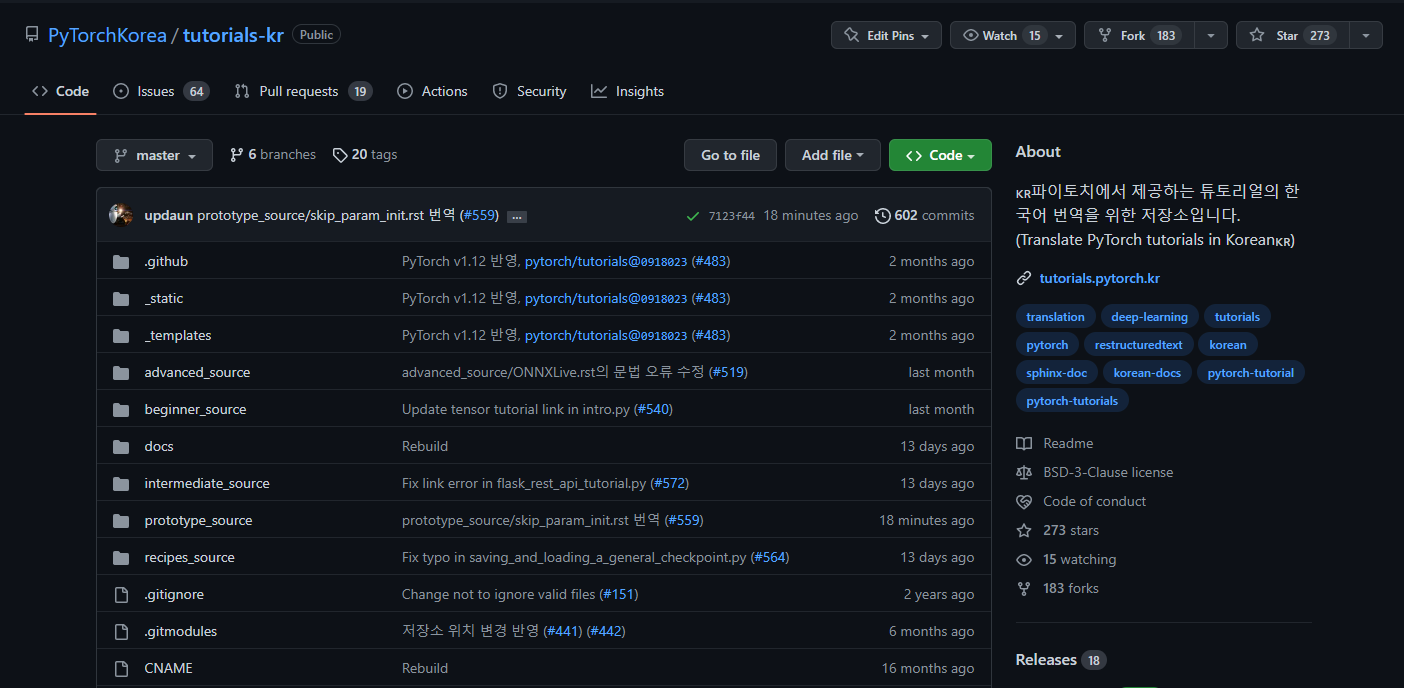
Task: Click the repository book icon beside PyTorchKorea
Action: tap(32, 35)
